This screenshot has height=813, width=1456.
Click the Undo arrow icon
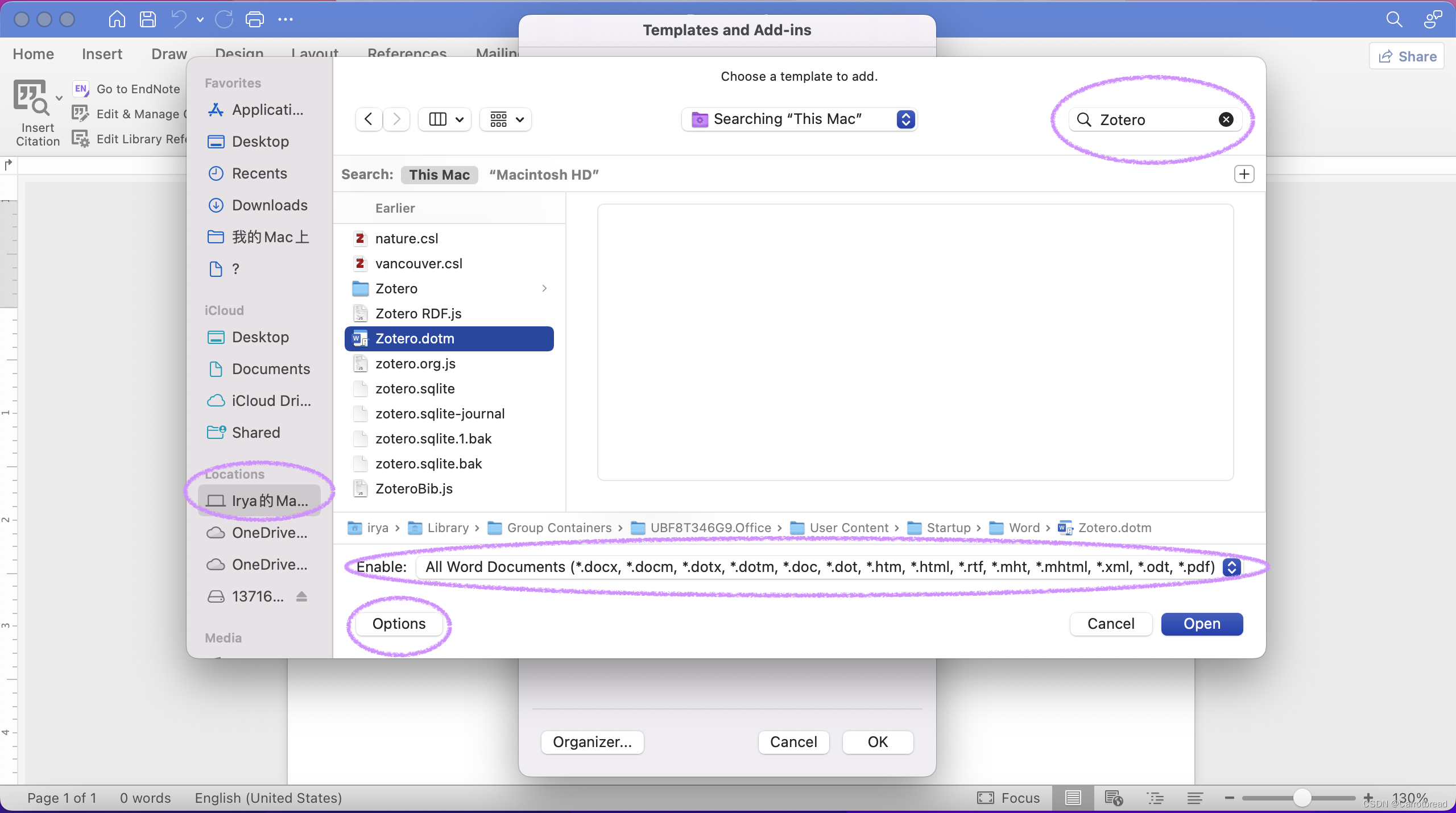pos(179,19)
